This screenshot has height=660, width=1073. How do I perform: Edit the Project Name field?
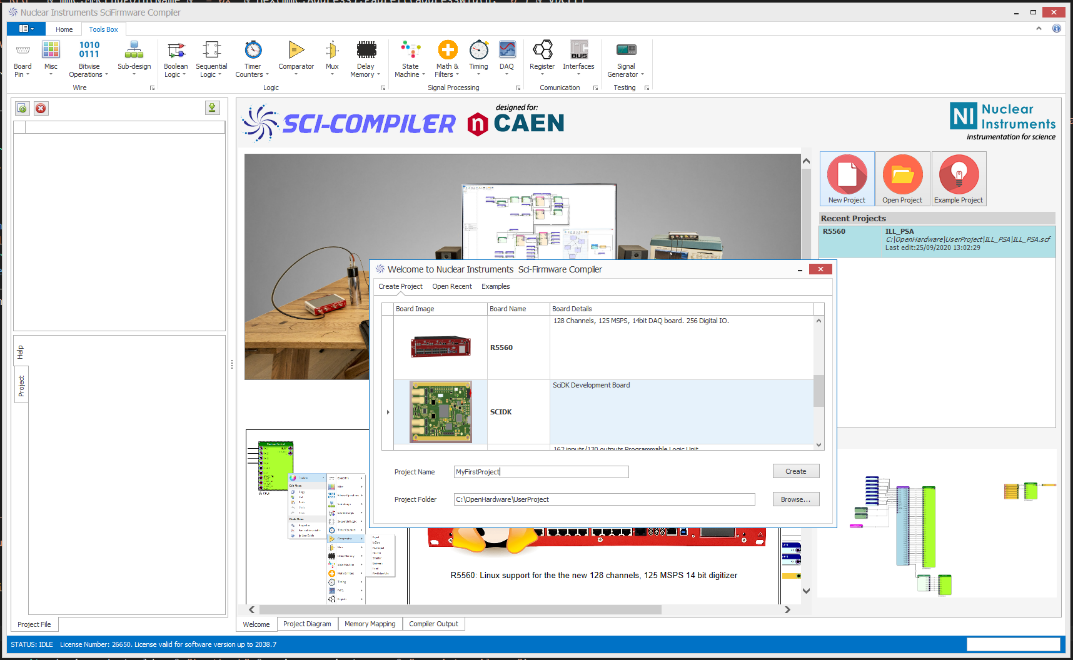[x=541, y=471]
